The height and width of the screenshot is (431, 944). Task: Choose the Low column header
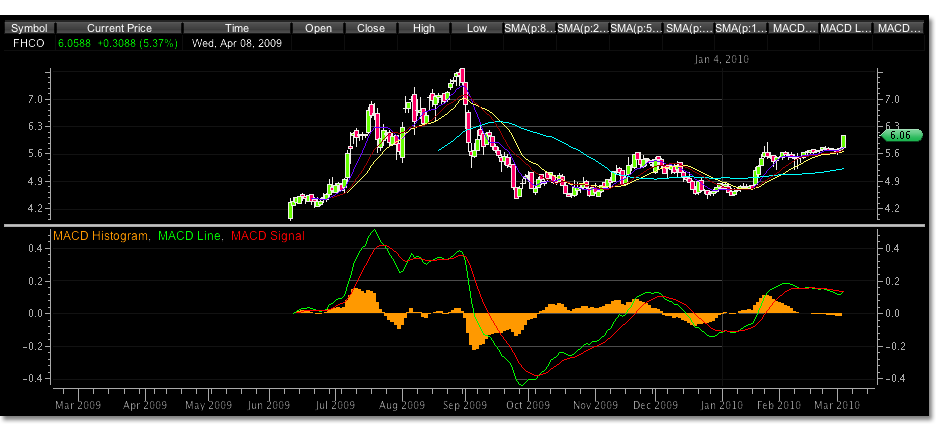click(477, 29)
